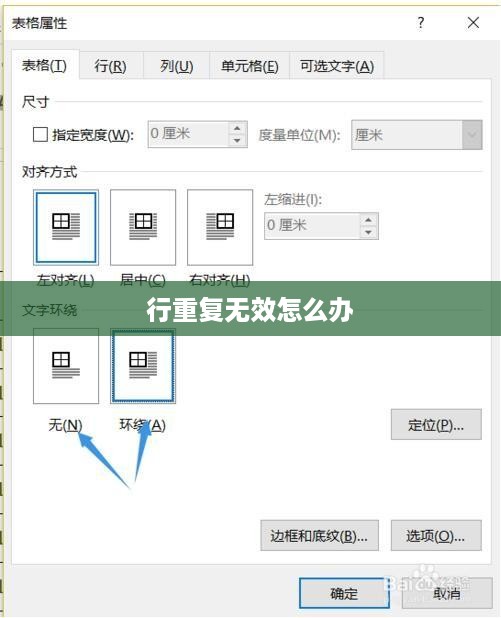Click the help question mark icon

pos(421,23)
